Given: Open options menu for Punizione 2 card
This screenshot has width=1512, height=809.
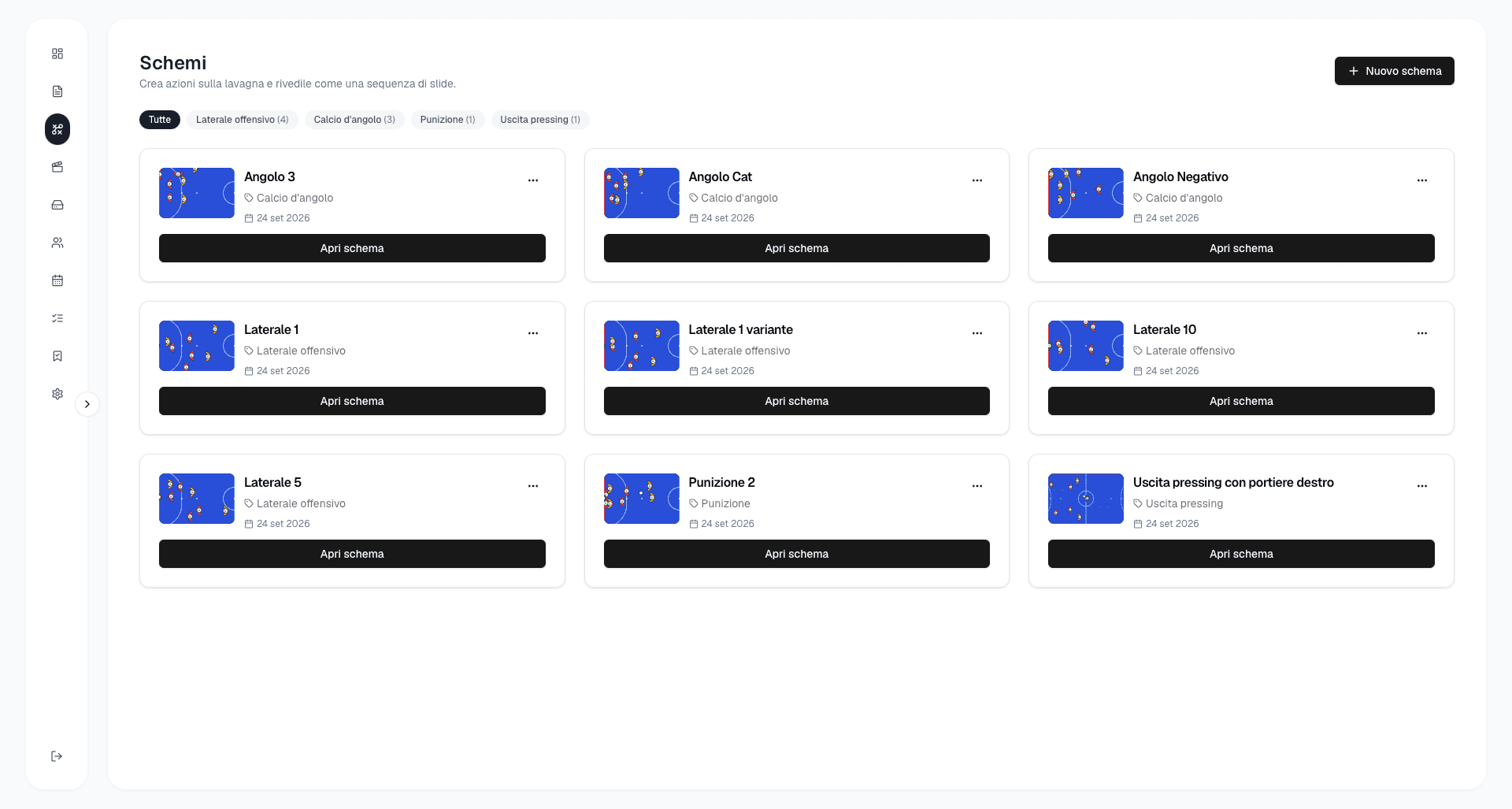Looking at the screenshot, I should point(977,486).
